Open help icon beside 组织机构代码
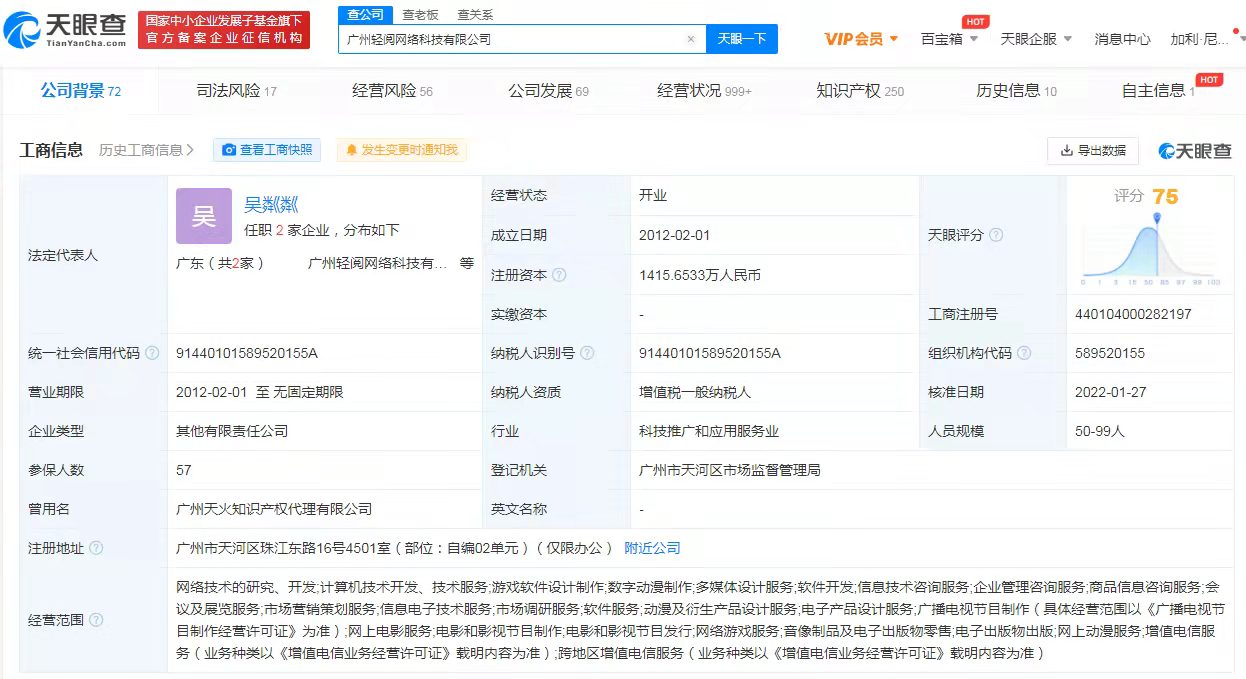This screenshot has width=1246, height=679. tap(1024, 353)
